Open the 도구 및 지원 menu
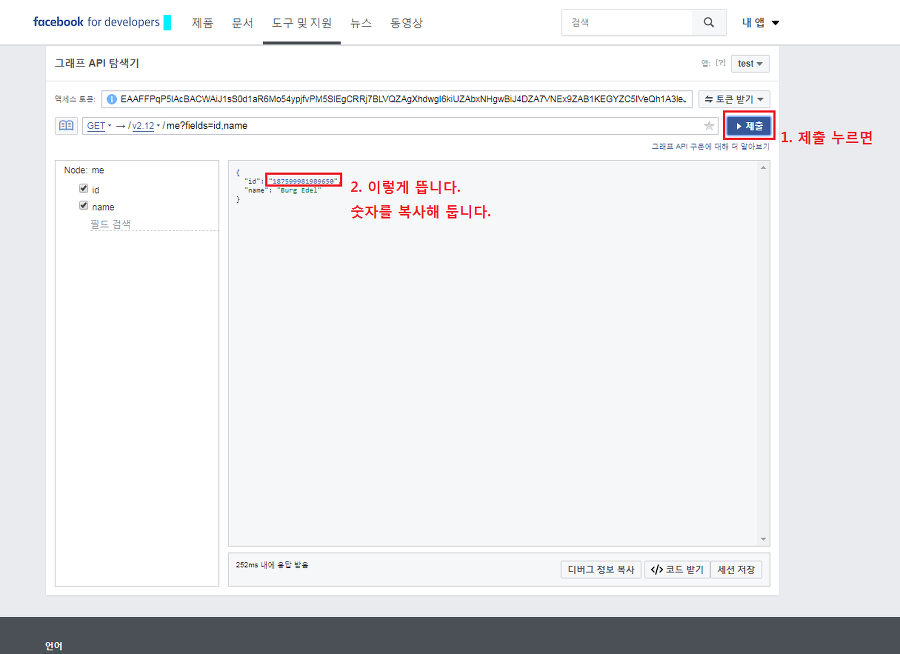Viewport: 900px width, 654px height. coord(302,22)
